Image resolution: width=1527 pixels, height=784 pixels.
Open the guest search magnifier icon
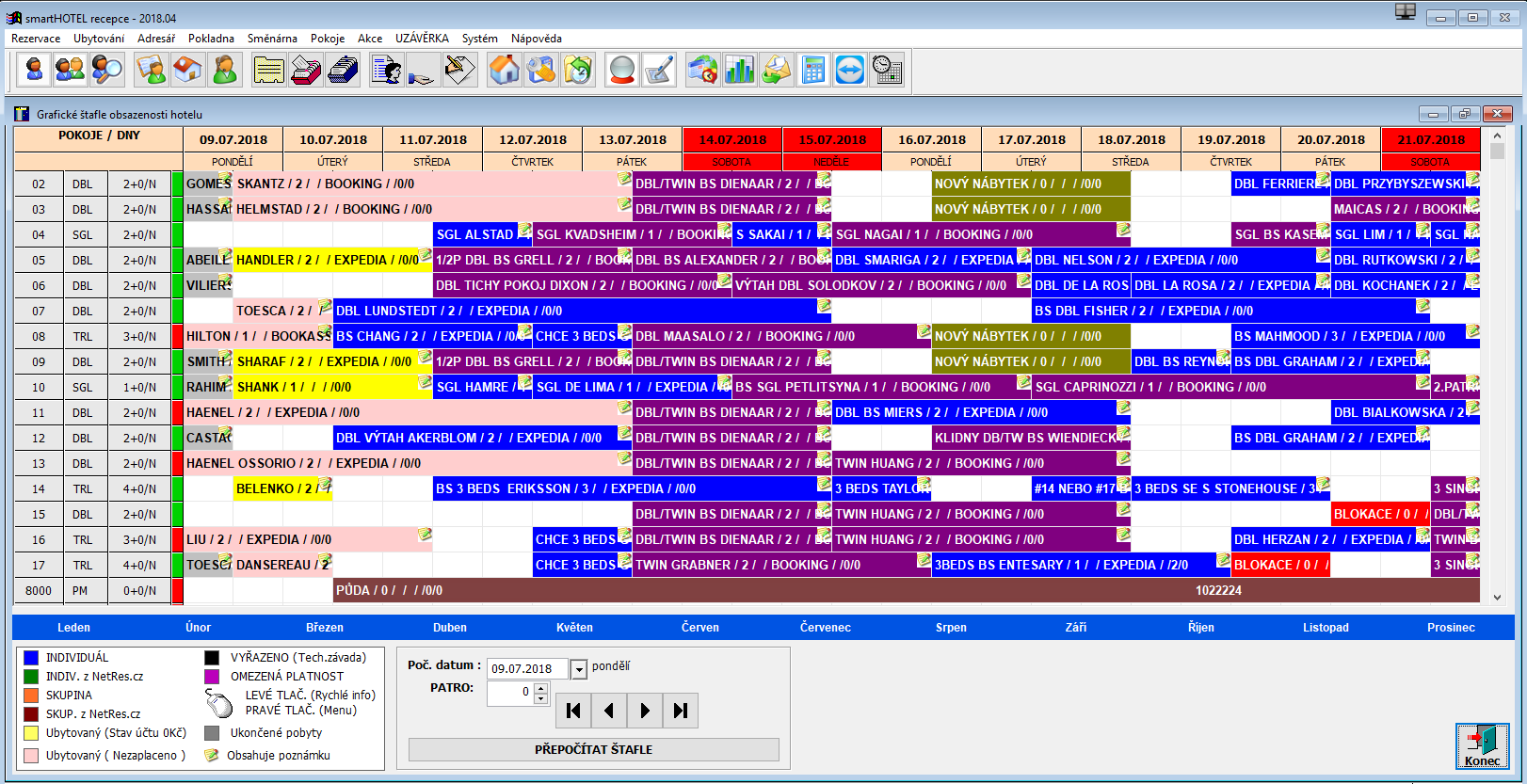click(106, 70)
